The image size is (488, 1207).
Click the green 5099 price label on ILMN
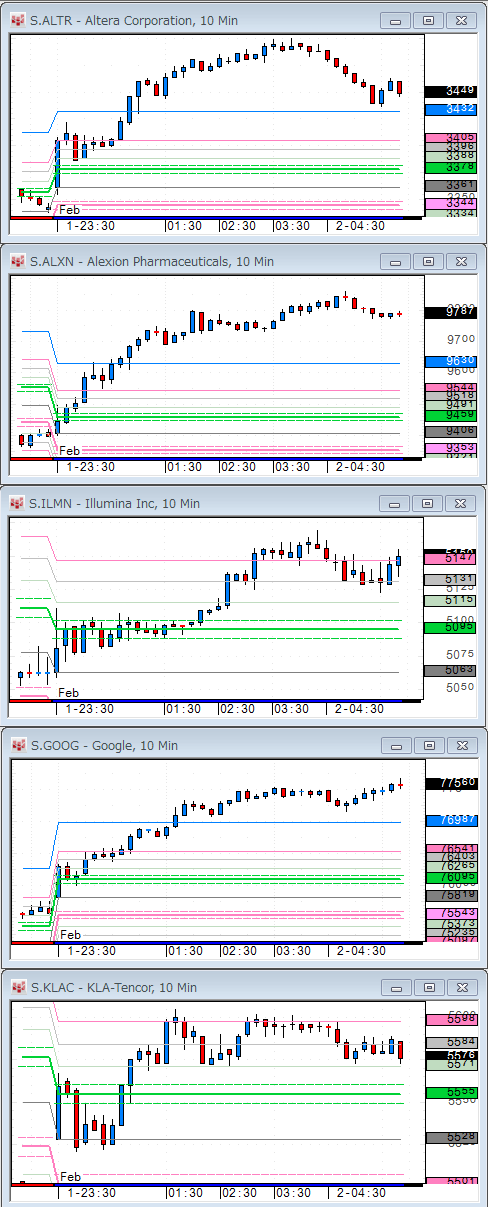click(x=451, y=627)
